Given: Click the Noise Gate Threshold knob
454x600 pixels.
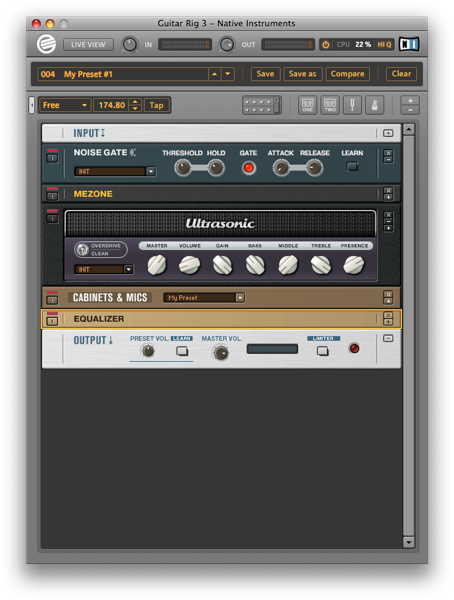Looking at the screenshot, I should coord(183,168).
